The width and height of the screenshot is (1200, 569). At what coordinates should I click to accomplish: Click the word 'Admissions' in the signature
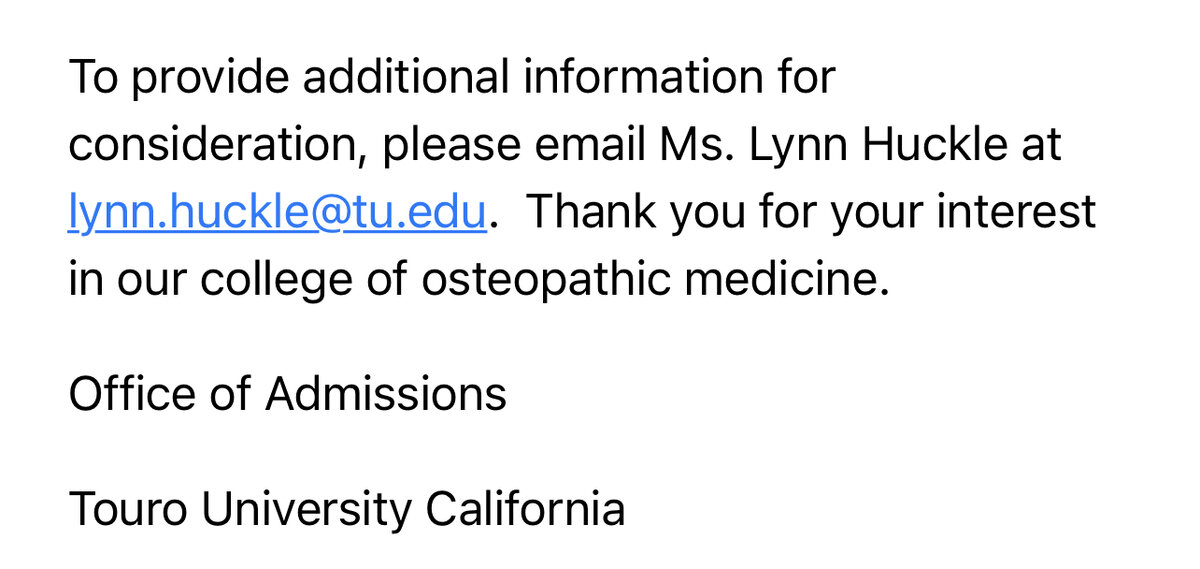385,393
